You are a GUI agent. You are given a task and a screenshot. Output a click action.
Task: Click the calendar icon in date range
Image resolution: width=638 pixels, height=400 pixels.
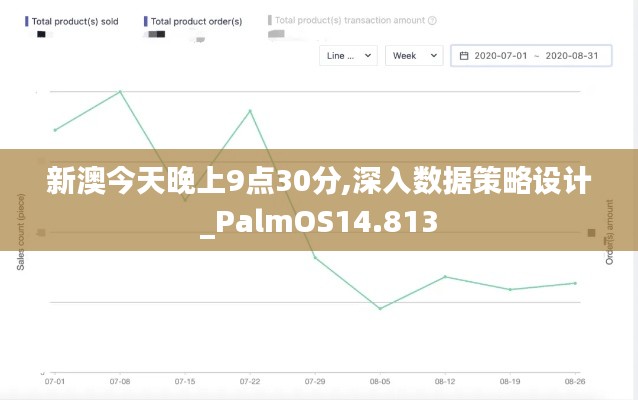[x=464, y=56]
